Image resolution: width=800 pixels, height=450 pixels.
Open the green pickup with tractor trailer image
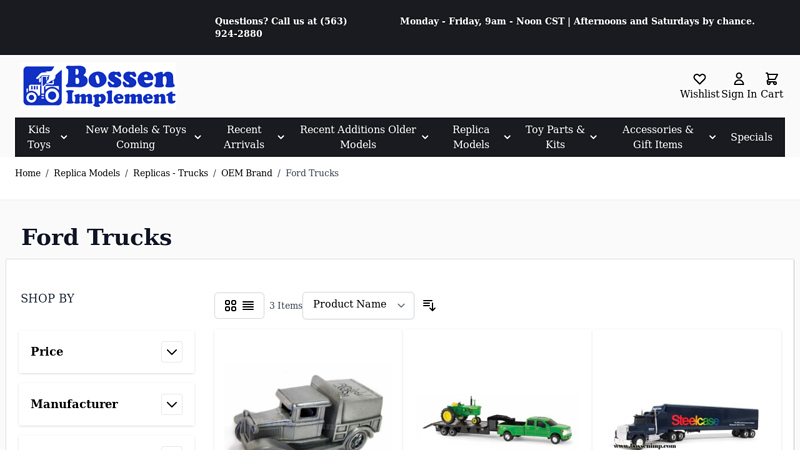tap(497, 420)
